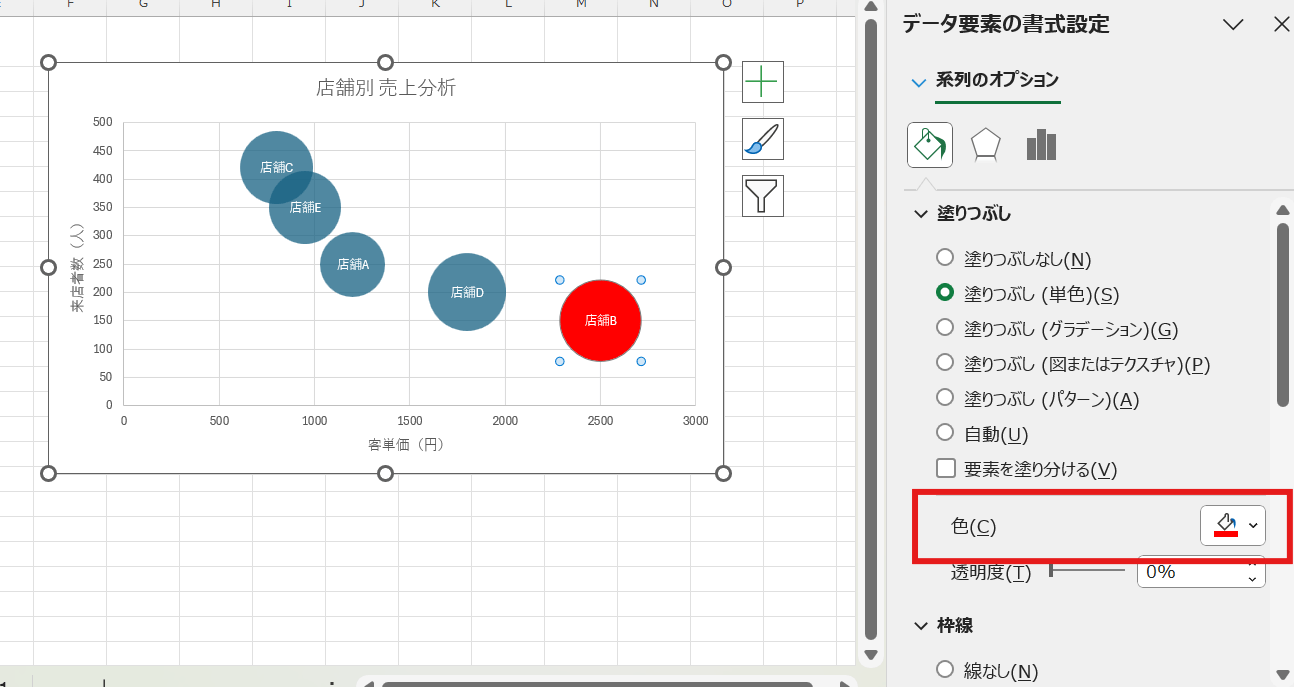This screenshot has width=1294, height=687.
Task: Select the Fill & Line paint bucket tab
Action: click(x=929, y=145)
